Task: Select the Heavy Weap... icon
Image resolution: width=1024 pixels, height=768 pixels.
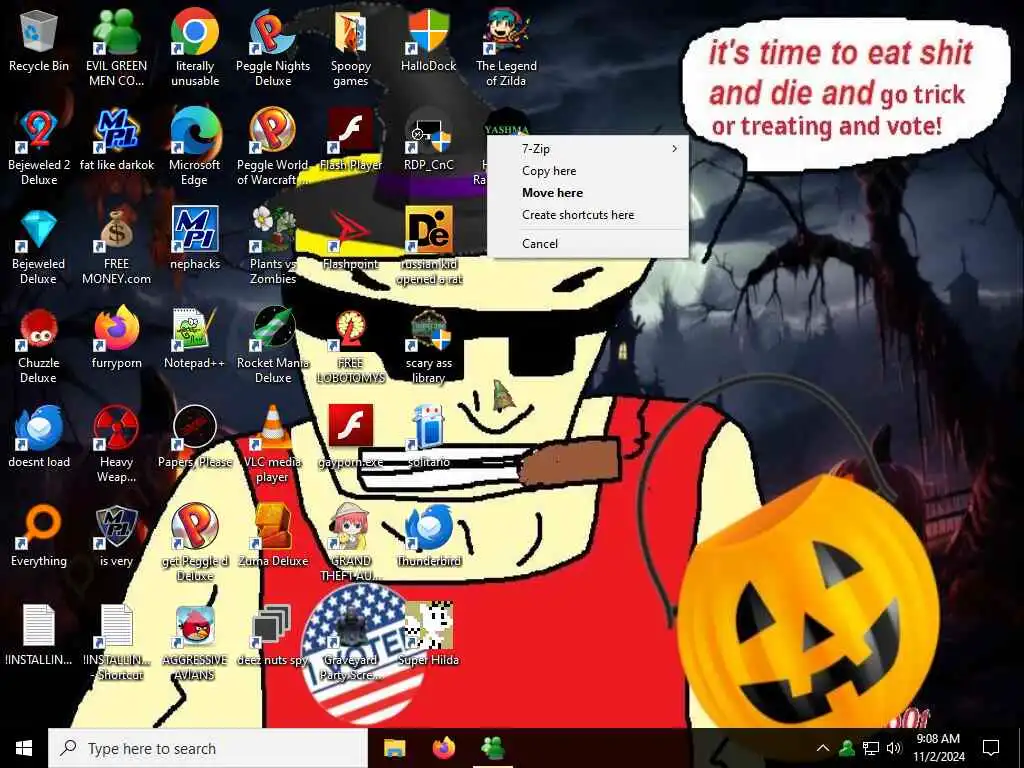Action: [117, 429]
